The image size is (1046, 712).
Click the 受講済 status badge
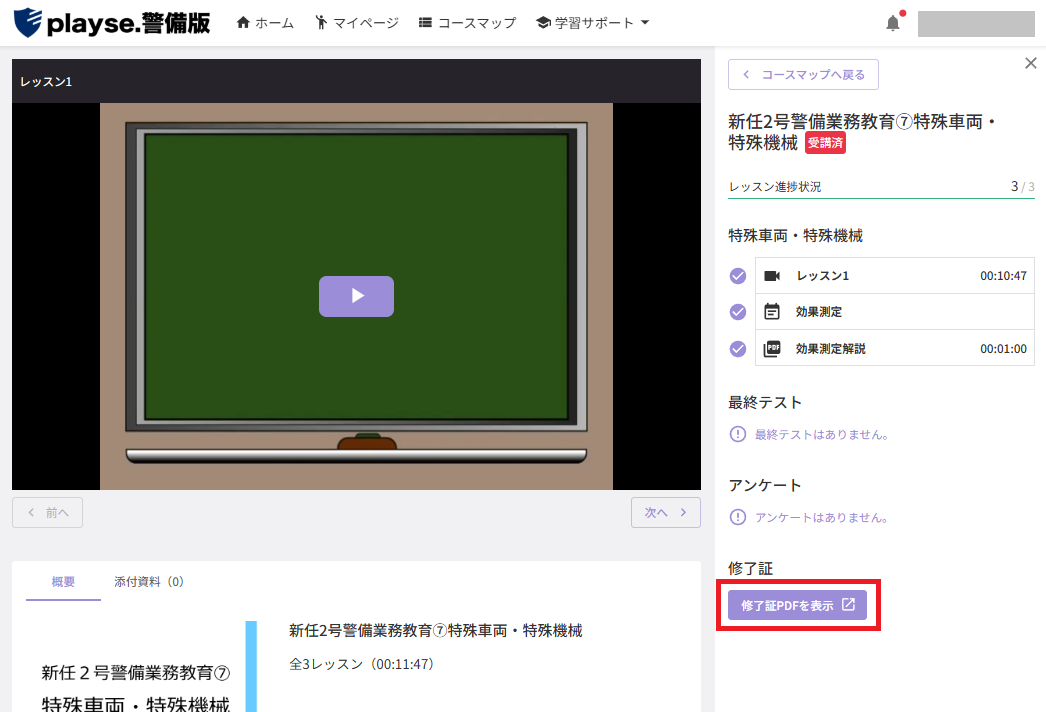825,143
